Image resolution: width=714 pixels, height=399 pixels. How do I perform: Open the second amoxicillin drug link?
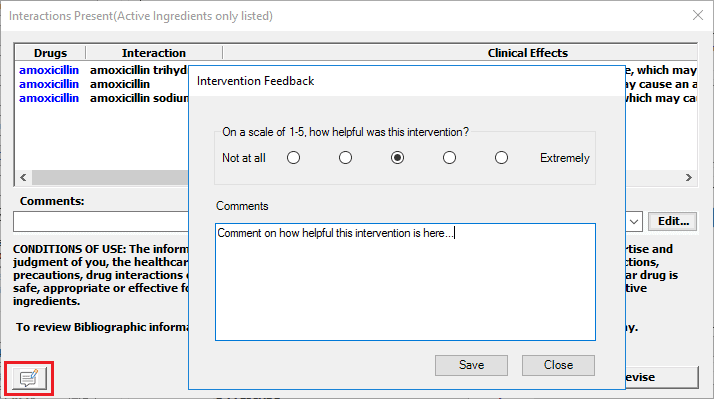(49, 84)
